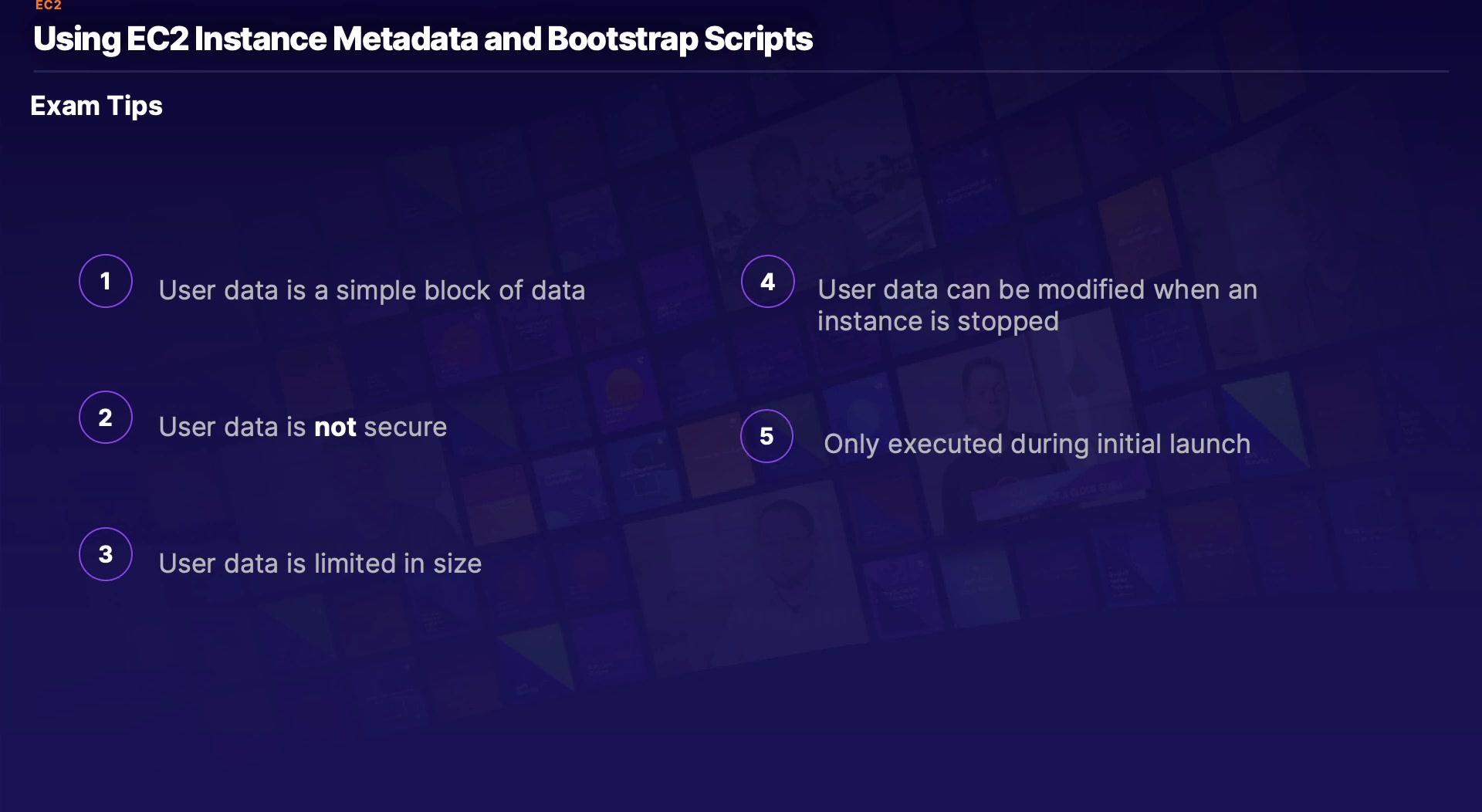Click the "Exam Tips" heading
Screen dimensions: 1482x812
96,106
